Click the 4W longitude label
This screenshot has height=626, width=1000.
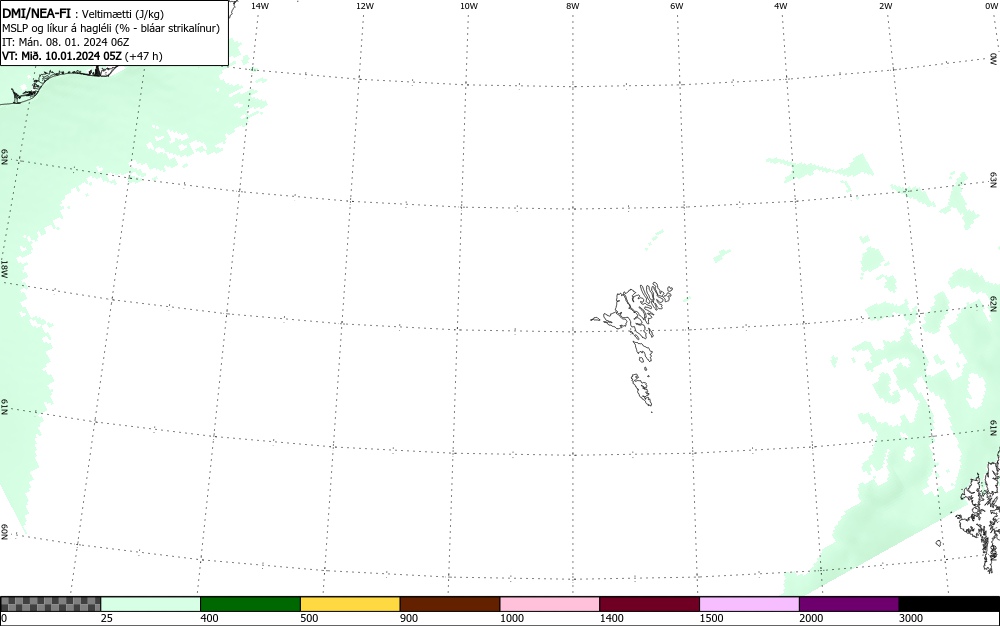[781, 6]
